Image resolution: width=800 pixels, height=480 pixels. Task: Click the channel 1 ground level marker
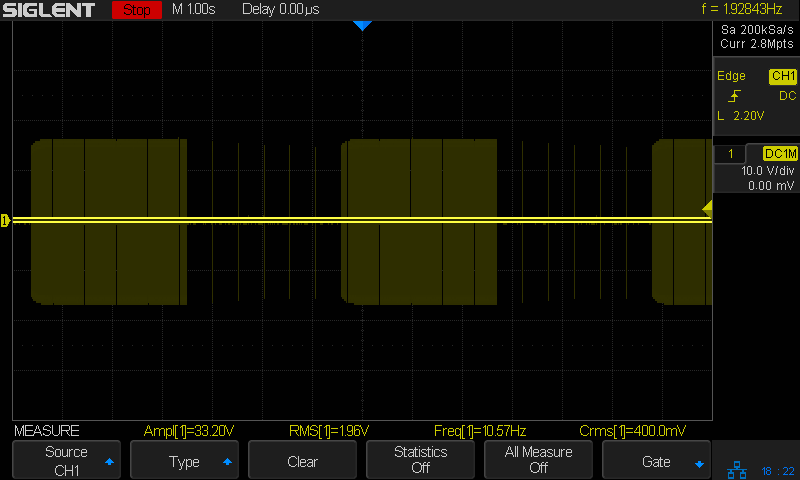coord(5,220)
